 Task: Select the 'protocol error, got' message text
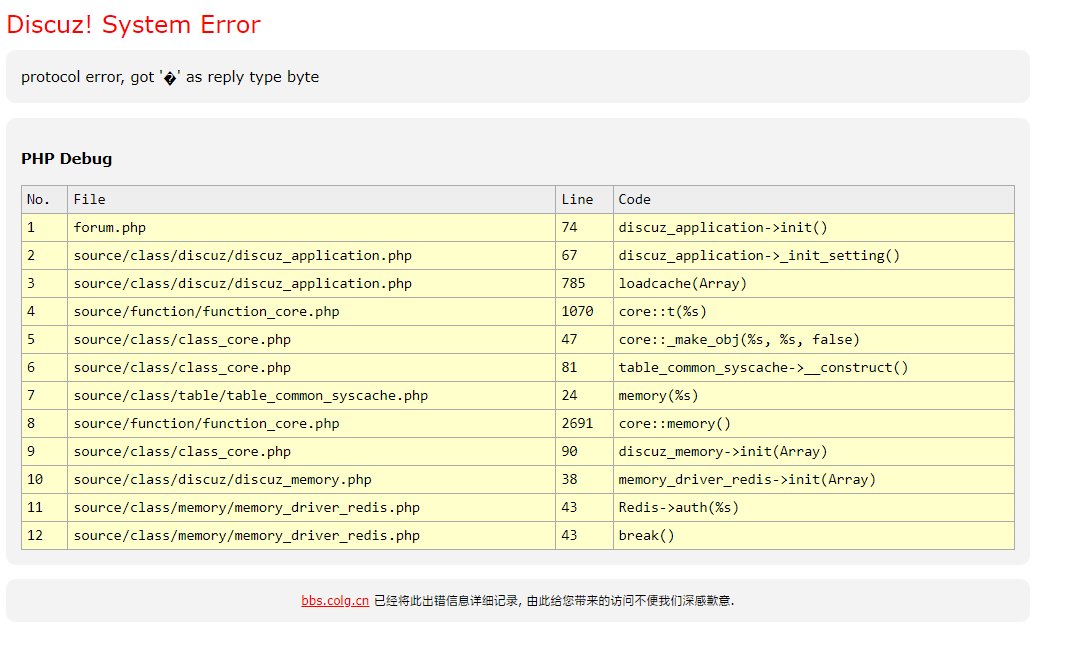coord(170,77)
